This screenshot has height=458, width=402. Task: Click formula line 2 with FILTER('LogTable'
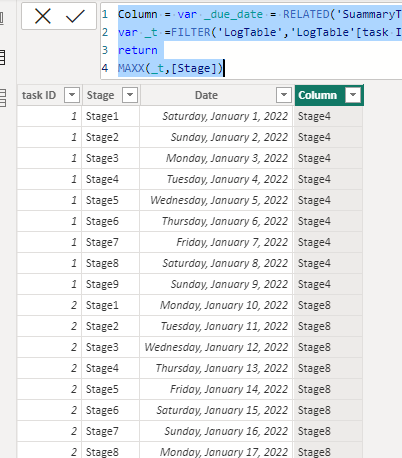click(x=260, y=32)
